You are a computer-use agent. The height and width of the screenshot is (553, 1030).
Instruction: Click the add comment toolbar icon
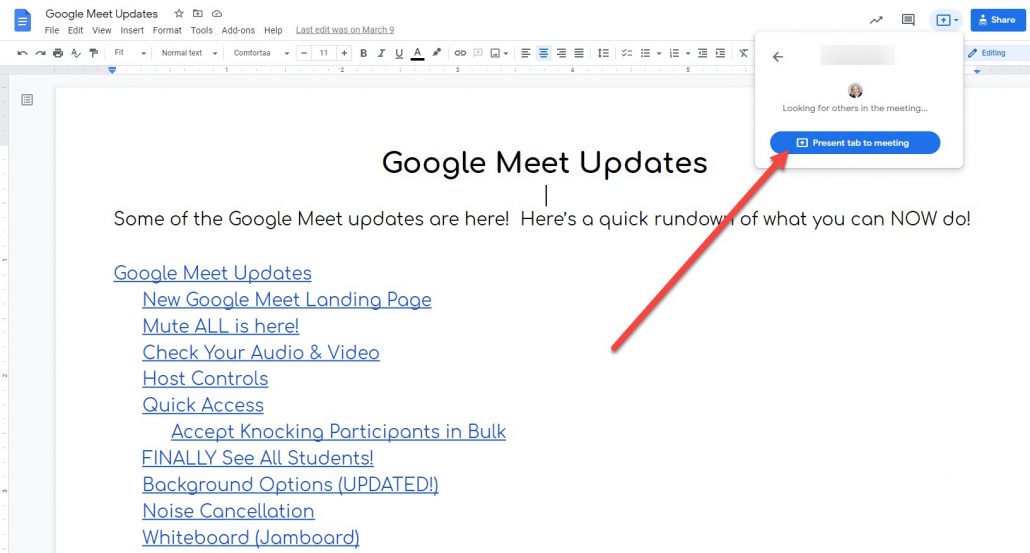(x=478, y=53)
